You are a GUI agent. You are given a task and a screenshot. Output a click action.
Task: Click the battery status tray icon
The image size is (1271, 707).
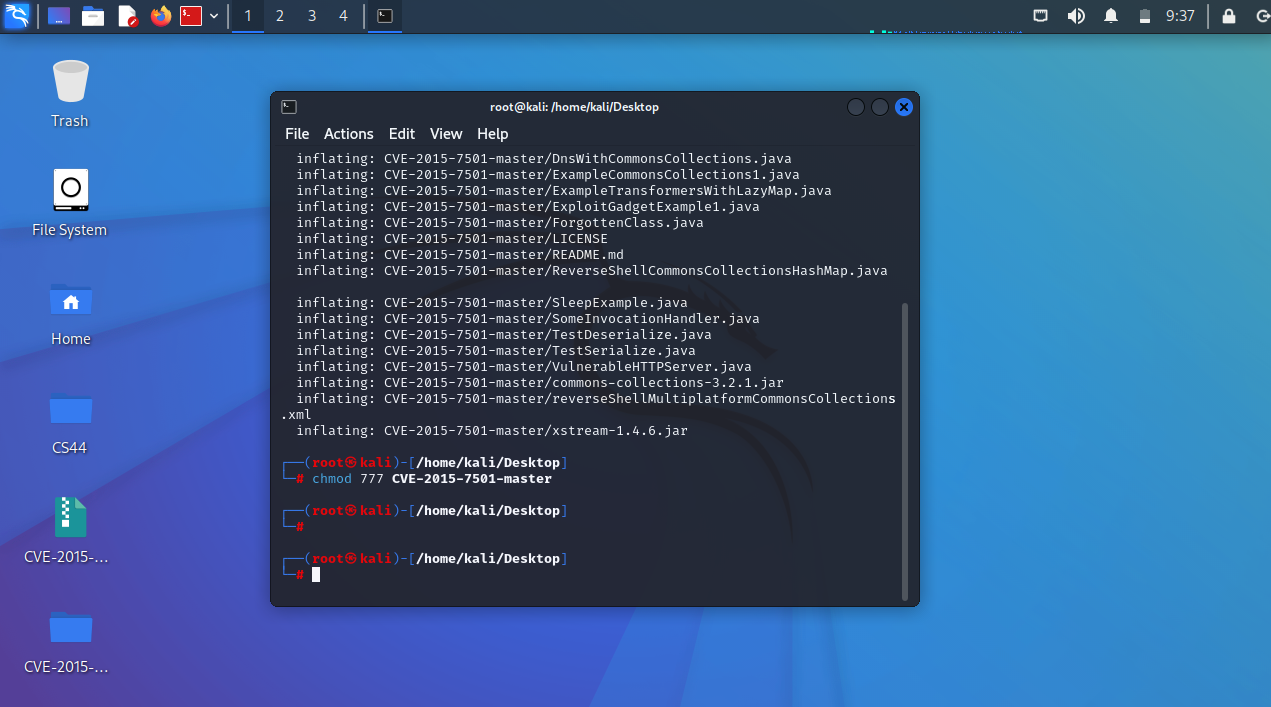click(1145, 16)
